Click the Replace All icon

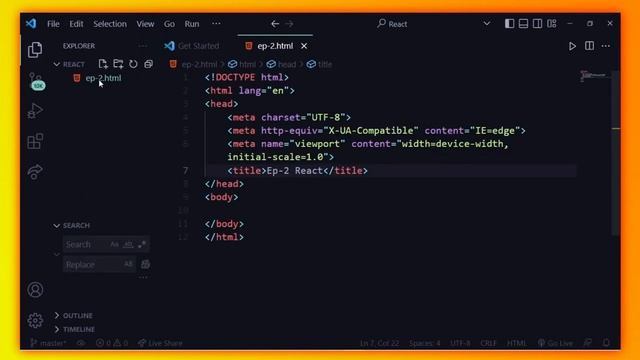[145, 264]
